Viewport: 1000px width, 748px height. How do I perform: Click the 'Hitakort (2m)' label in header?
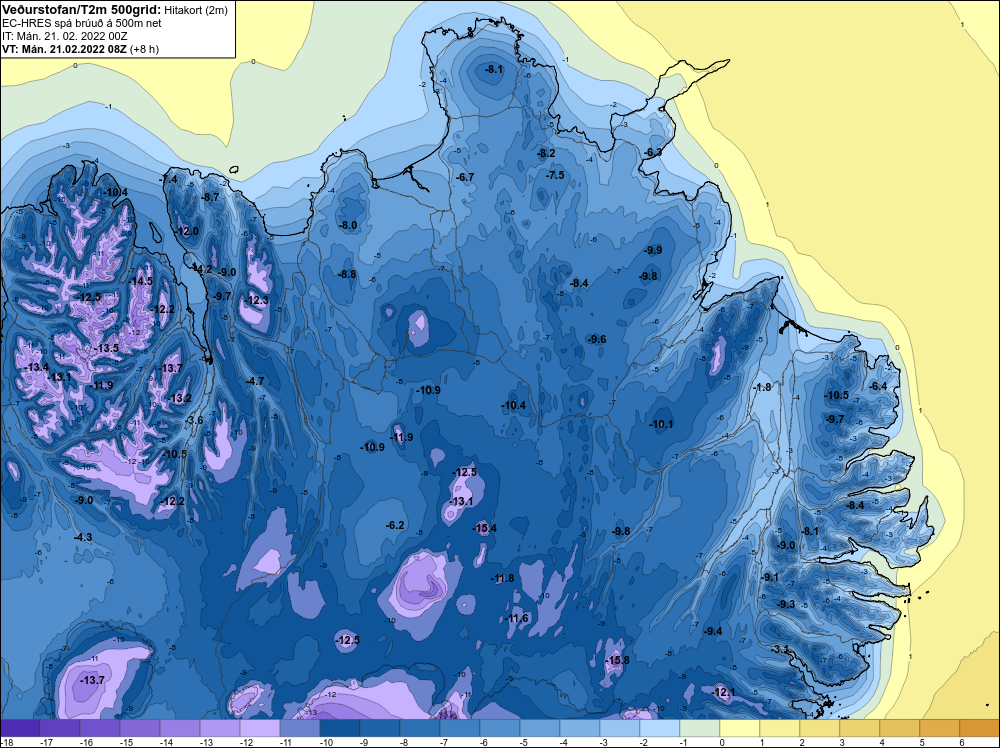195,10
